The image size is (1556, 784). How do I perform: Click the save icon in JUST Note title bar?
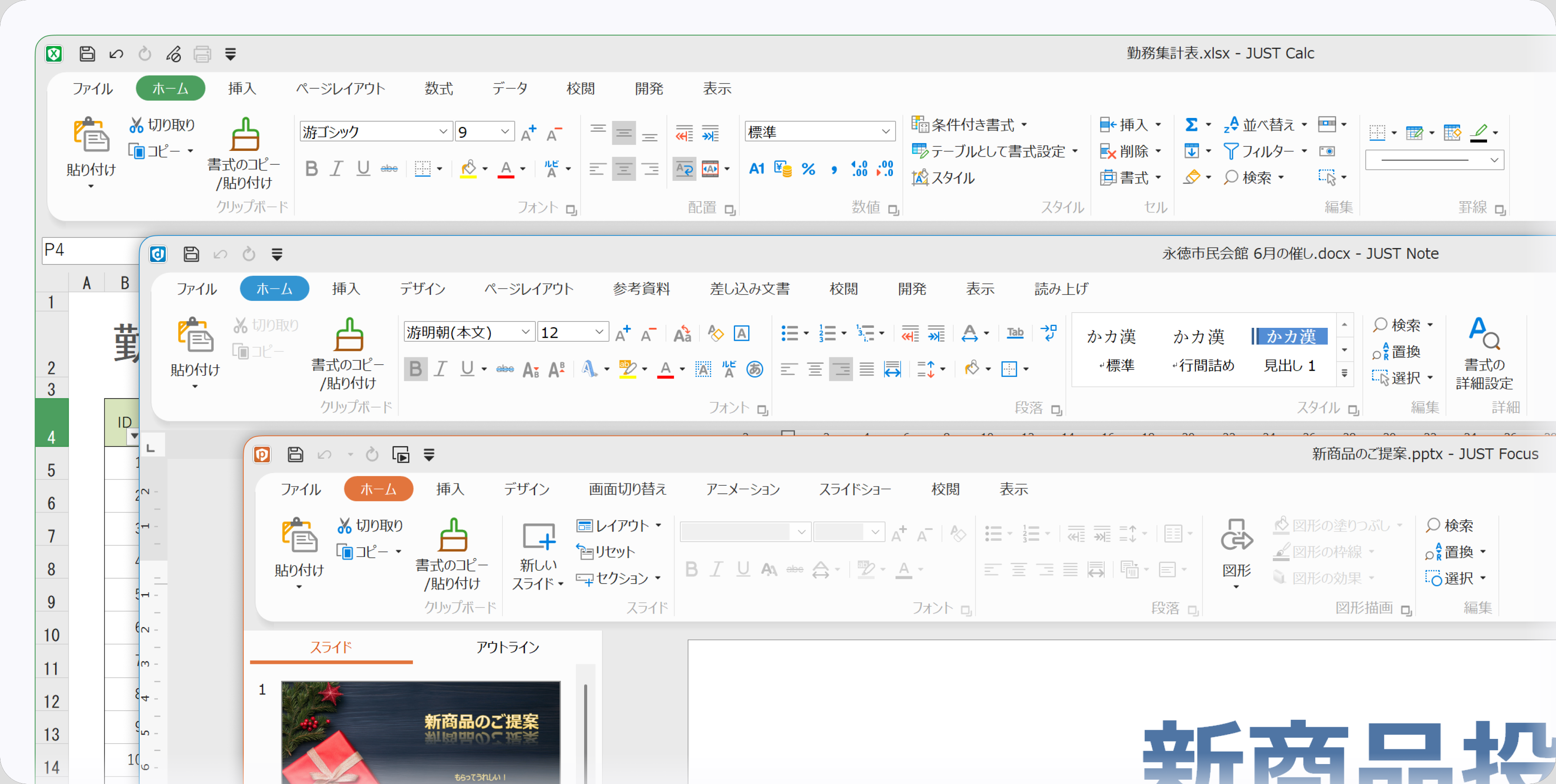[x=191, y=254]
